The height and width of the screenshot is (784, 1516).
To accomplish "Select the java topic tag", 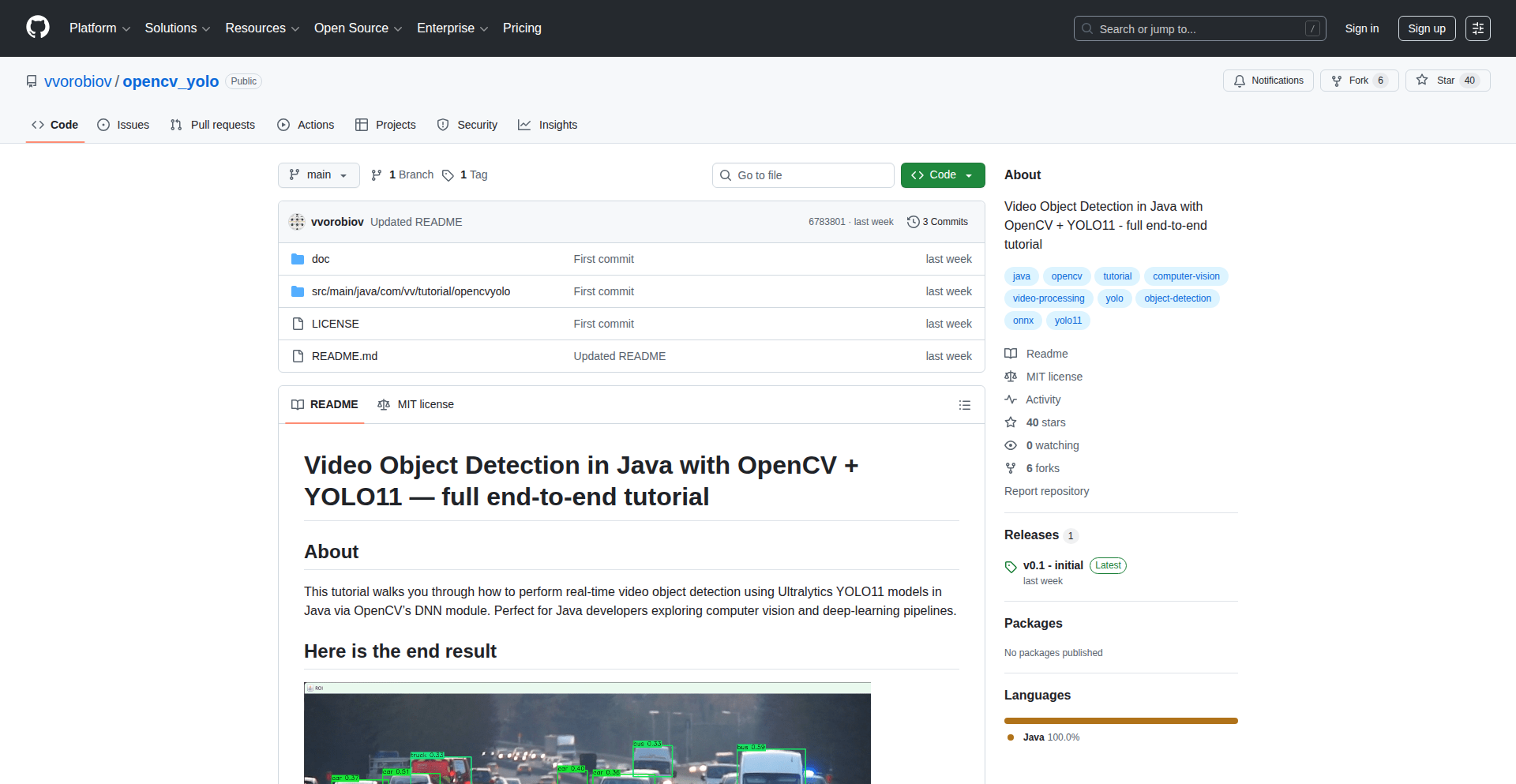I will [x=1022, y=276].
